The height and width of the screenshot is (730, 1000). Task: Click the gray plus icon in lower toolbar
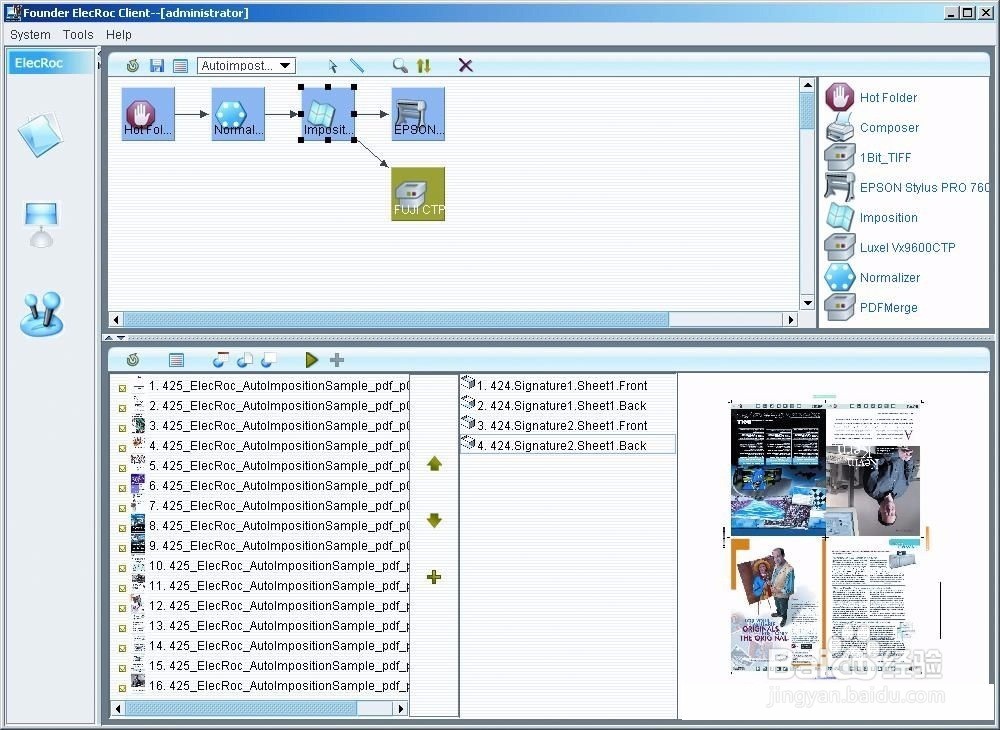click(x=337, y=360)
